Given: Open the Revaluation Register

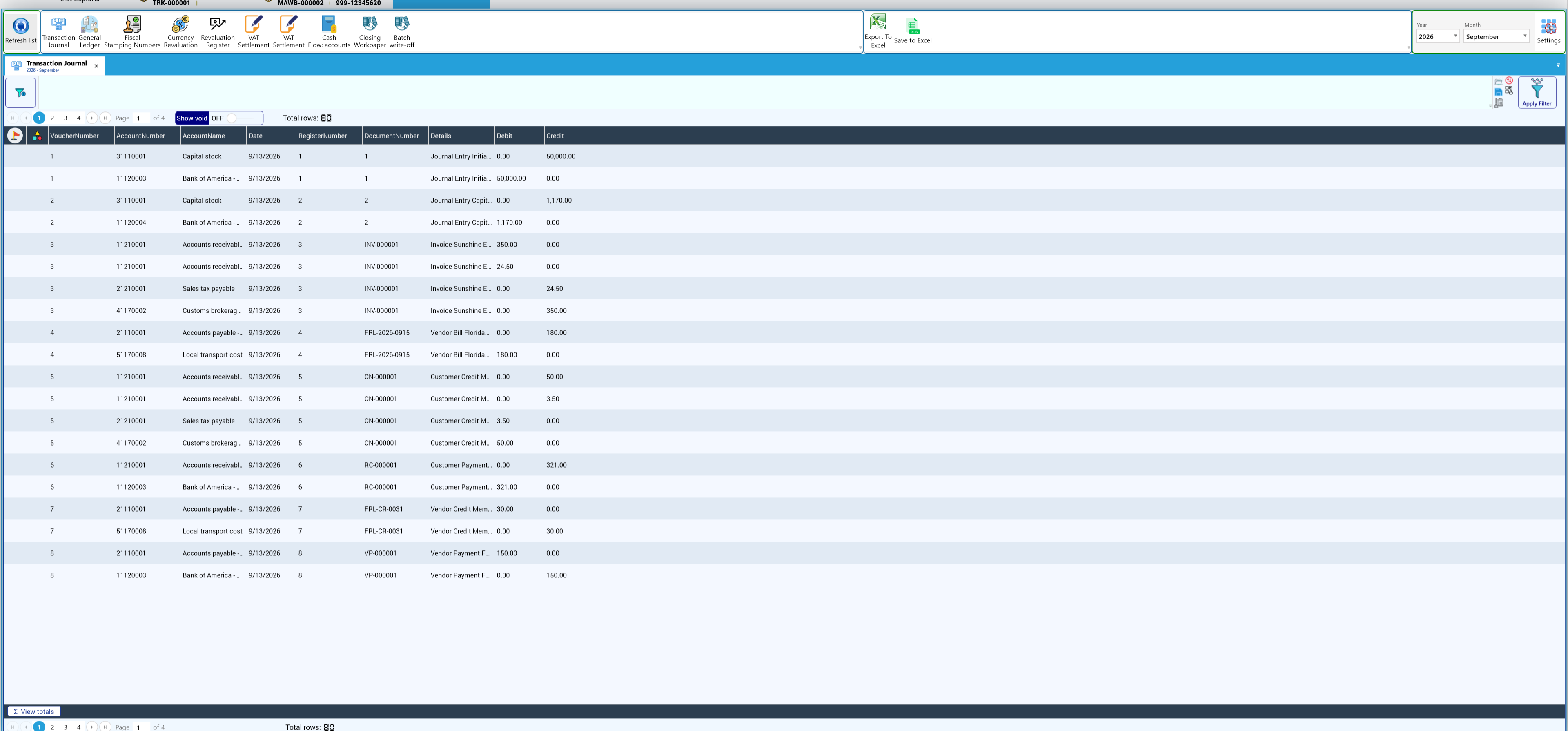Looking at the screenshot, I should [217, 32].
